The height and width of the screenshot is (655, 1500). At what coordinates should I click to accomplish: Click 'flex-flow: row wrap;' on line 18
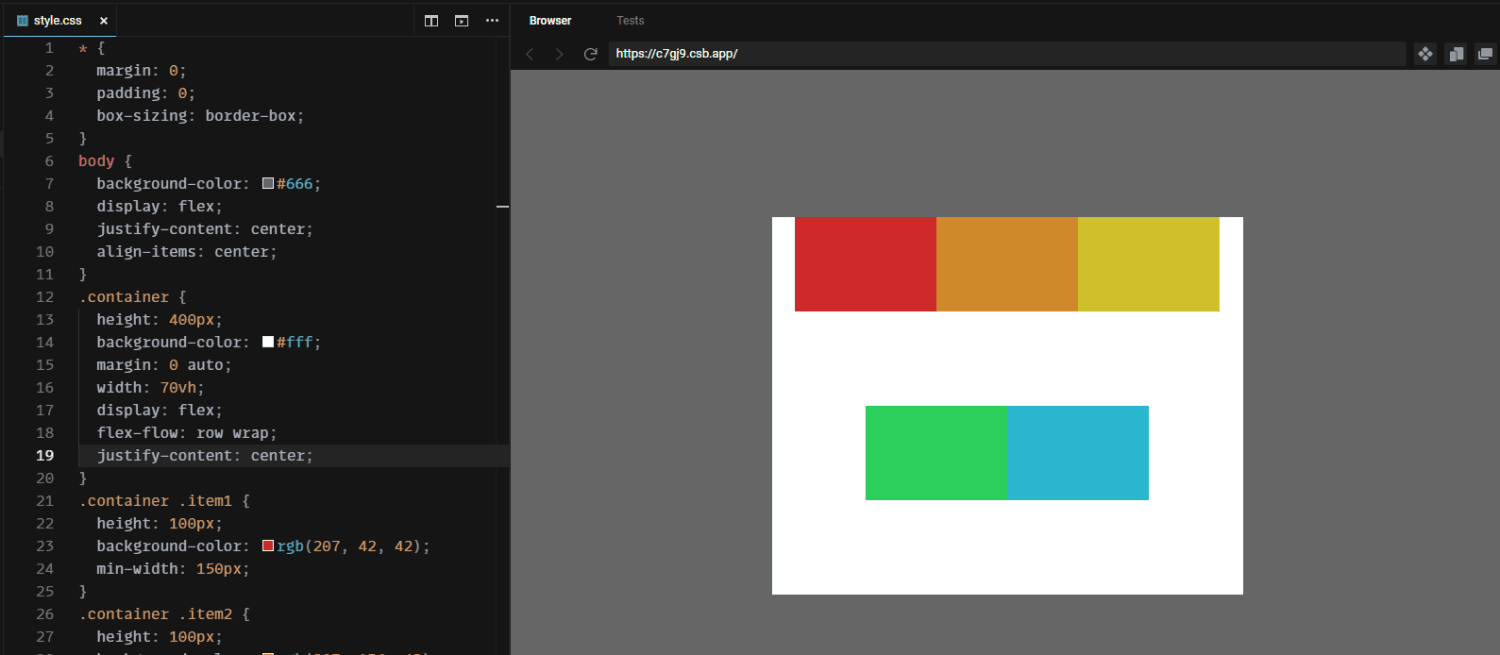pos(187,433)
